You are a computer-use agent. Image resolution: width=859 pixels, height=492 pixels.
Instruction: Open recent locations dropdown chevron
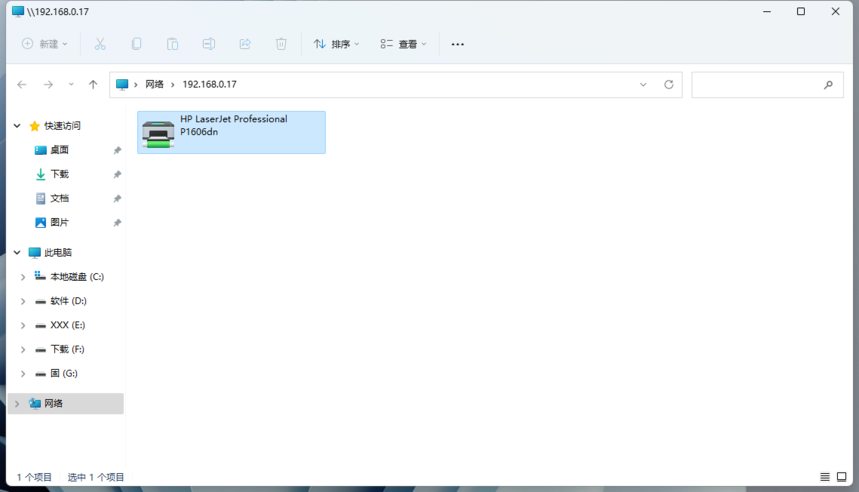pos(71,84)
